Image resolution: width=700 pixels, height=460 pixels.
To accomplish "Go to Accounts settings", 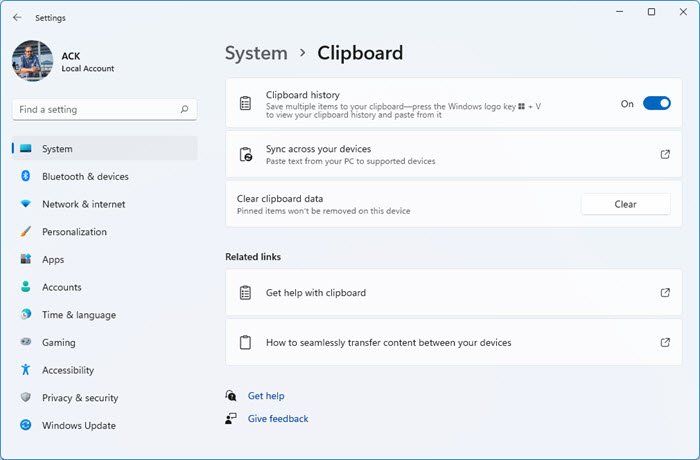I will pyautogui.click(x=61, y=287).
